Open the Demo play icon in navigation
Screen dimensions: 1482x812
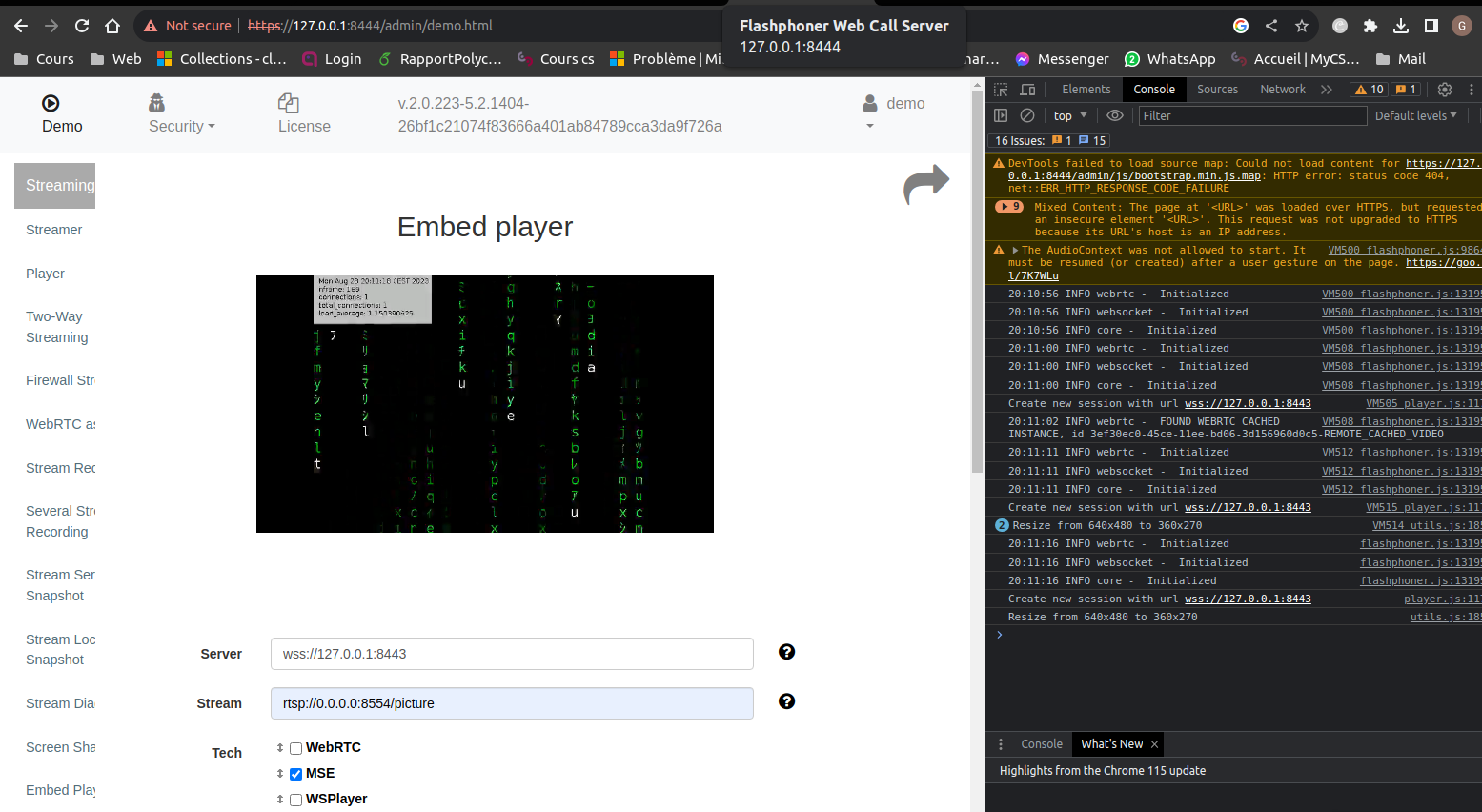click(x=51, y=103)
